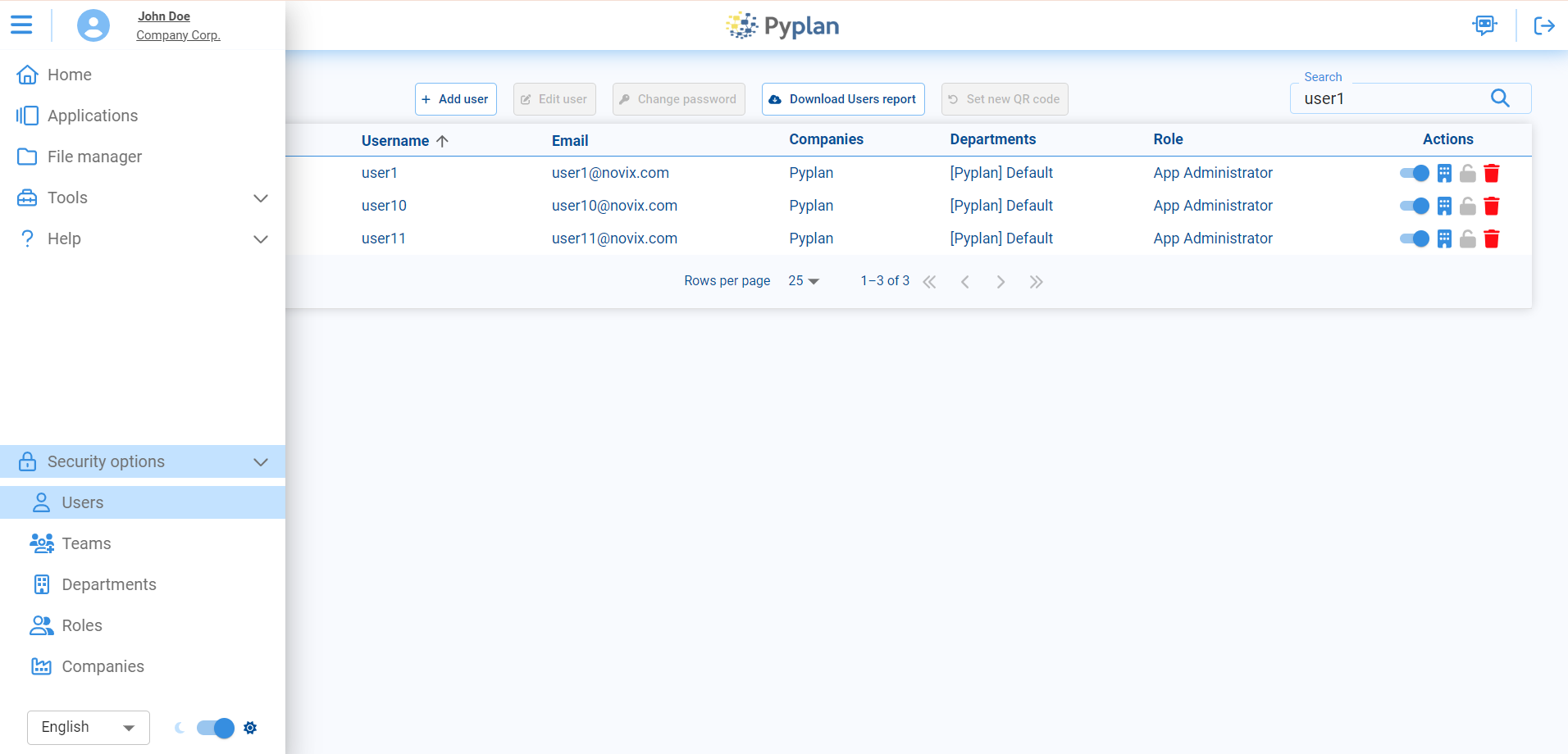Expand the Tools menu section
Image resolution: width=1568 pixels, height=754 pixels.
click(x=143, y=198)
